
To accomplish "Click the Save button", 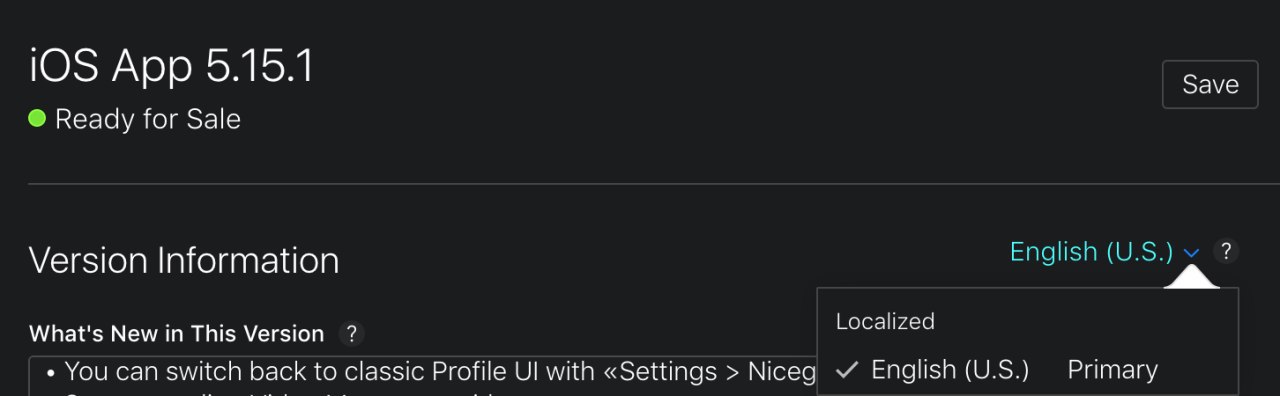I will 1210,85.
